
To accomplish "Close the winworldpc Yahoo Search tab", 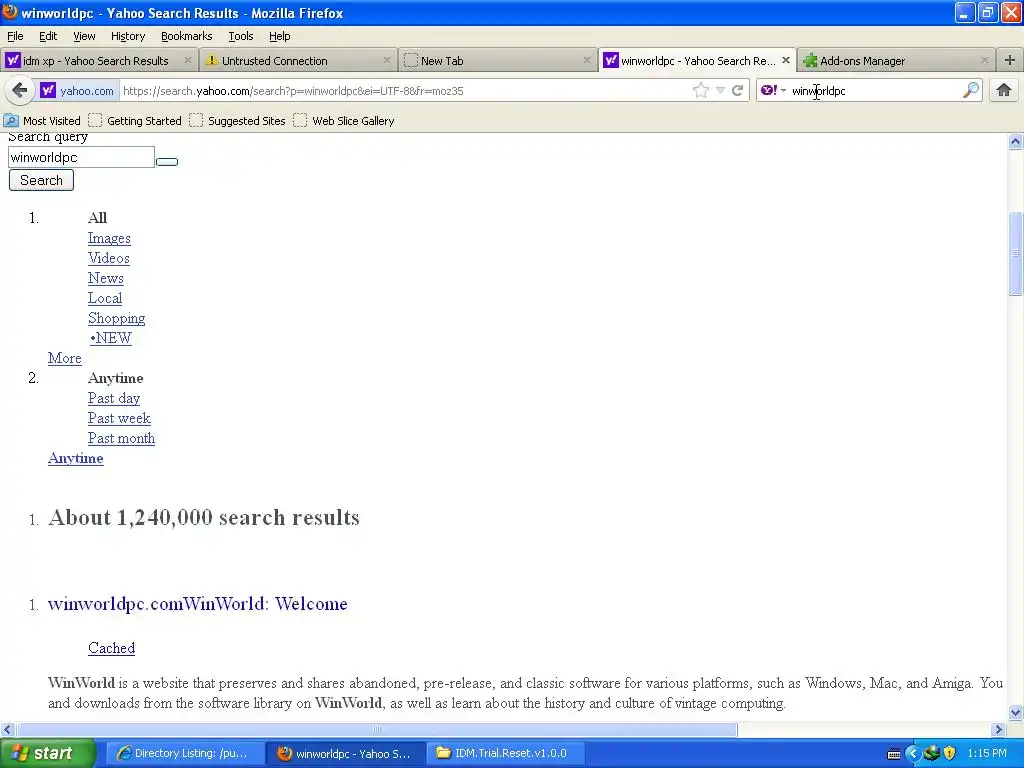I will point(786,60).
